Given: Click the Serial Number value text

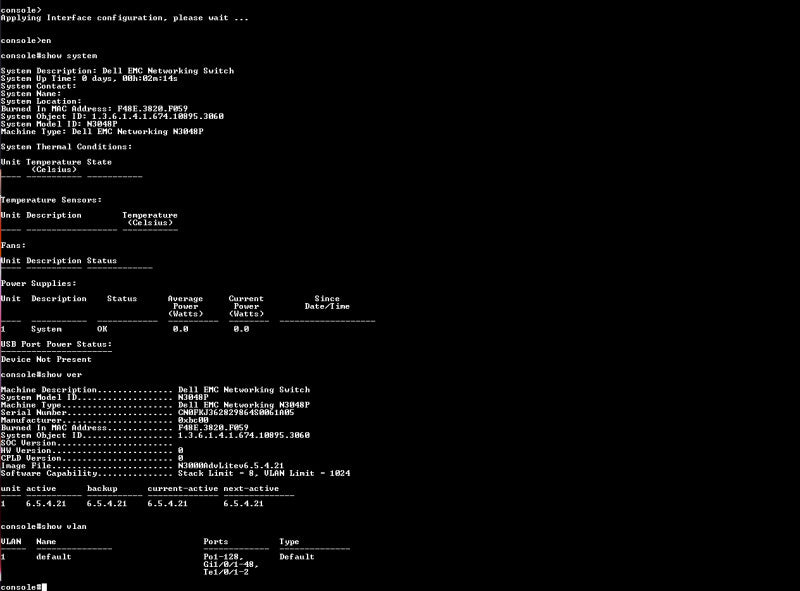Looking at the screenshot, I should click(236, 412).
